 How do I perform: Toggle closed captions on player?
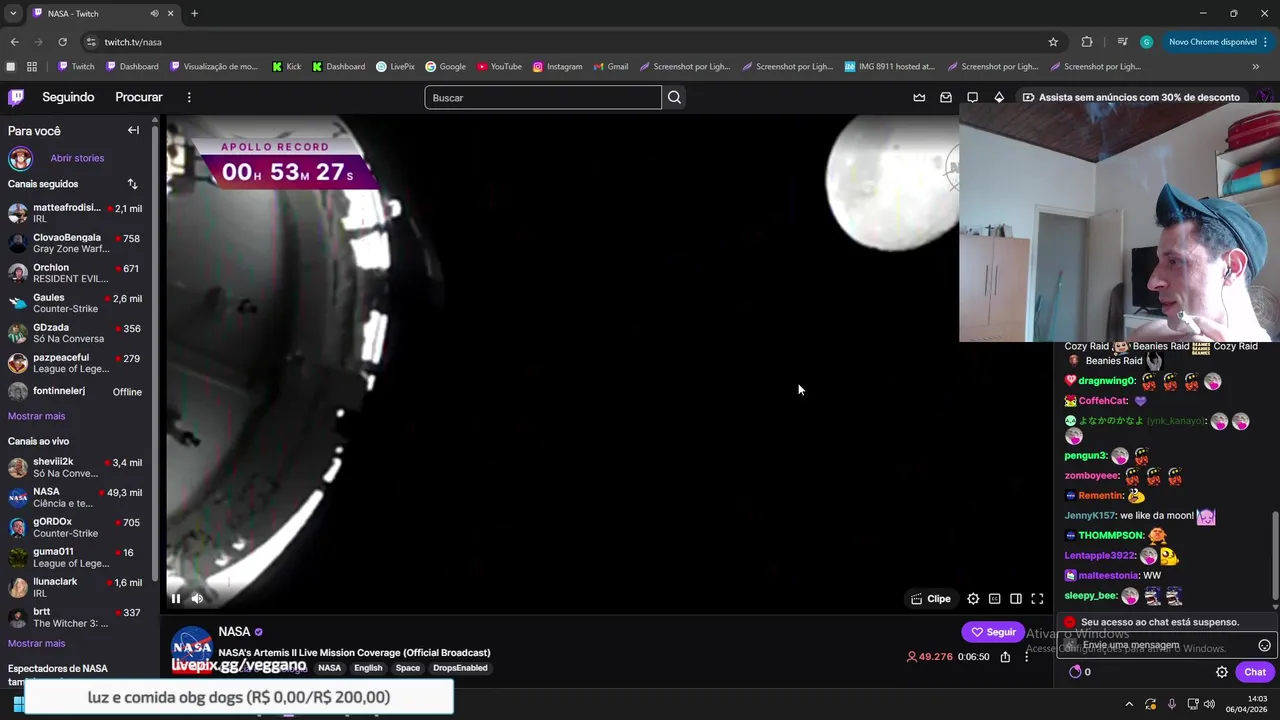click(994, 598)
